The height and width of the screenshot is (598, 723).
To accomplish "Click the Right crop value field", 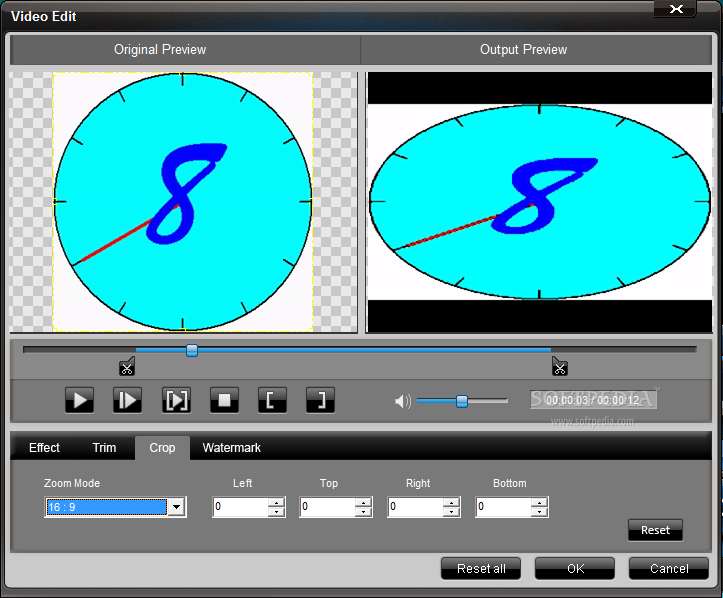I will coord(415,507).
